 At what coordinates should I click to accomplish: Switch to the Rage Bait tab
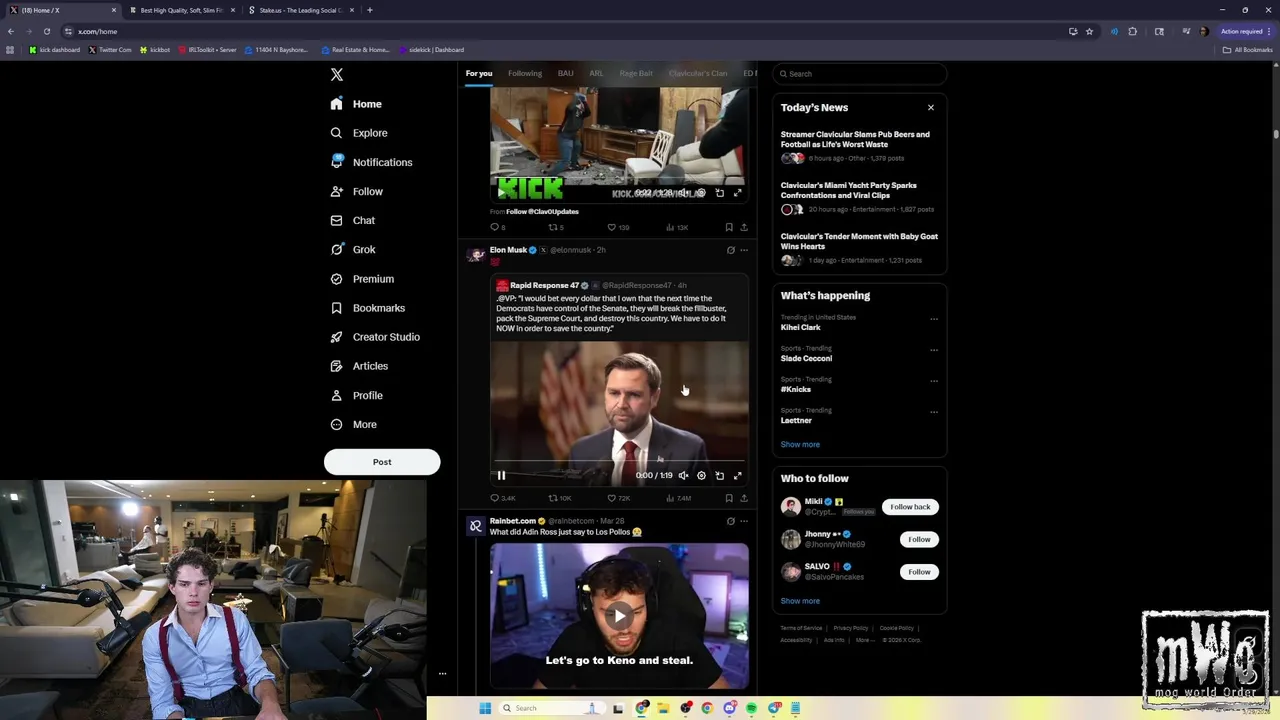point(636,73)
